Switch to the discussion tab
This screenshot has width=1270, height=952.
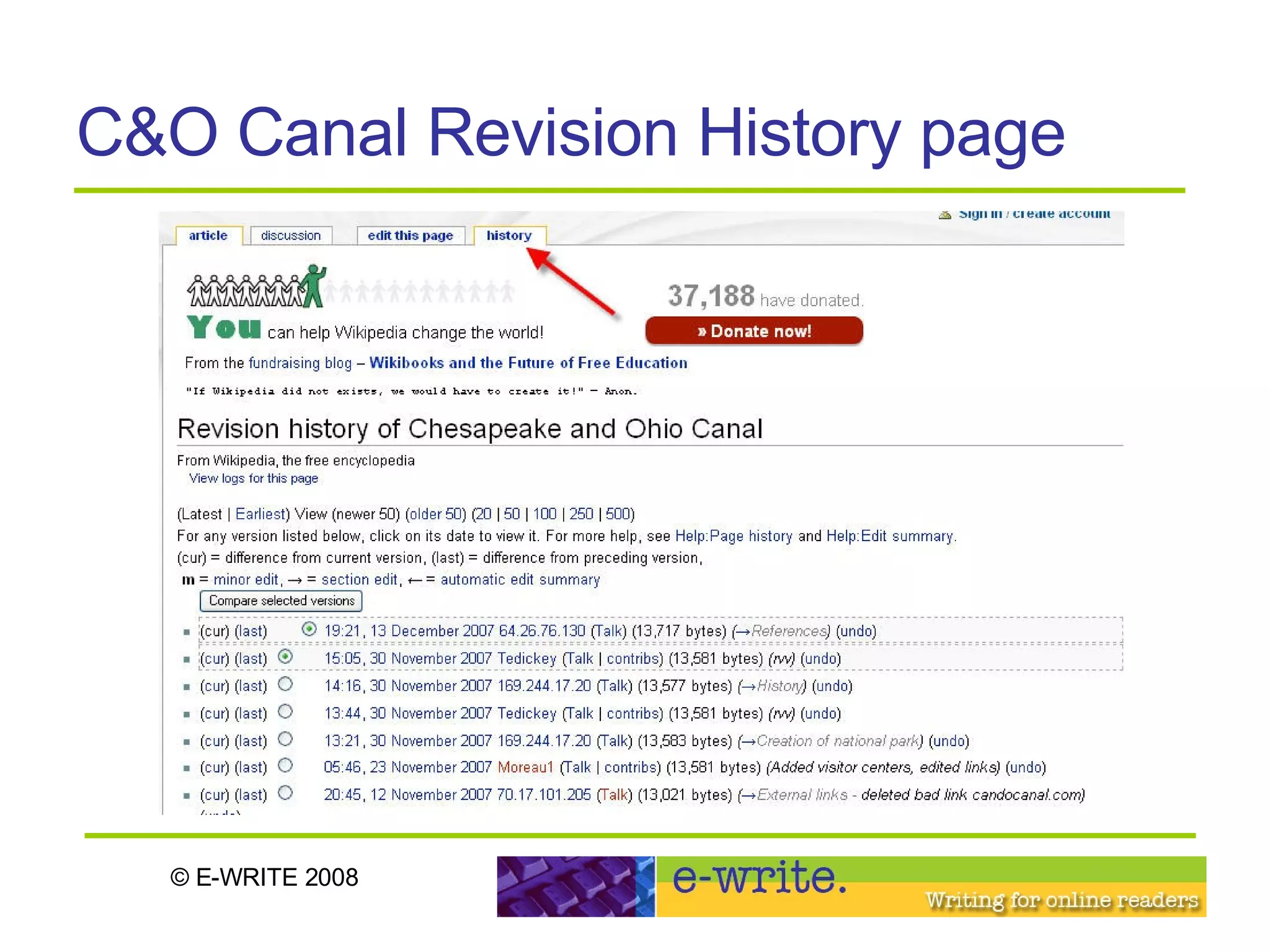290,236
